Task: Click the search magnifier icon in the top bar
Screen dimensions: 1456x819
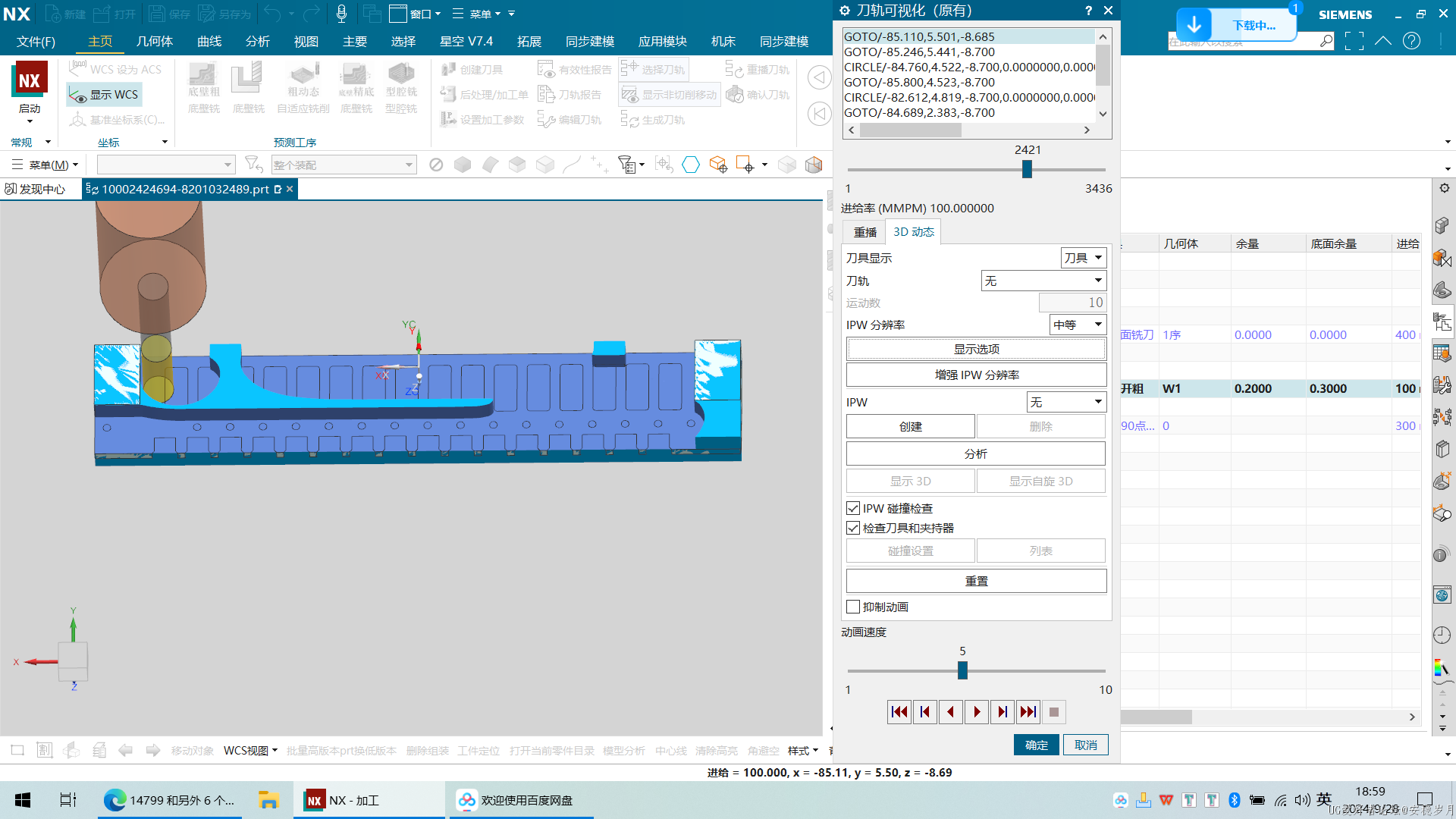Action: click(x=1326, y=41)
